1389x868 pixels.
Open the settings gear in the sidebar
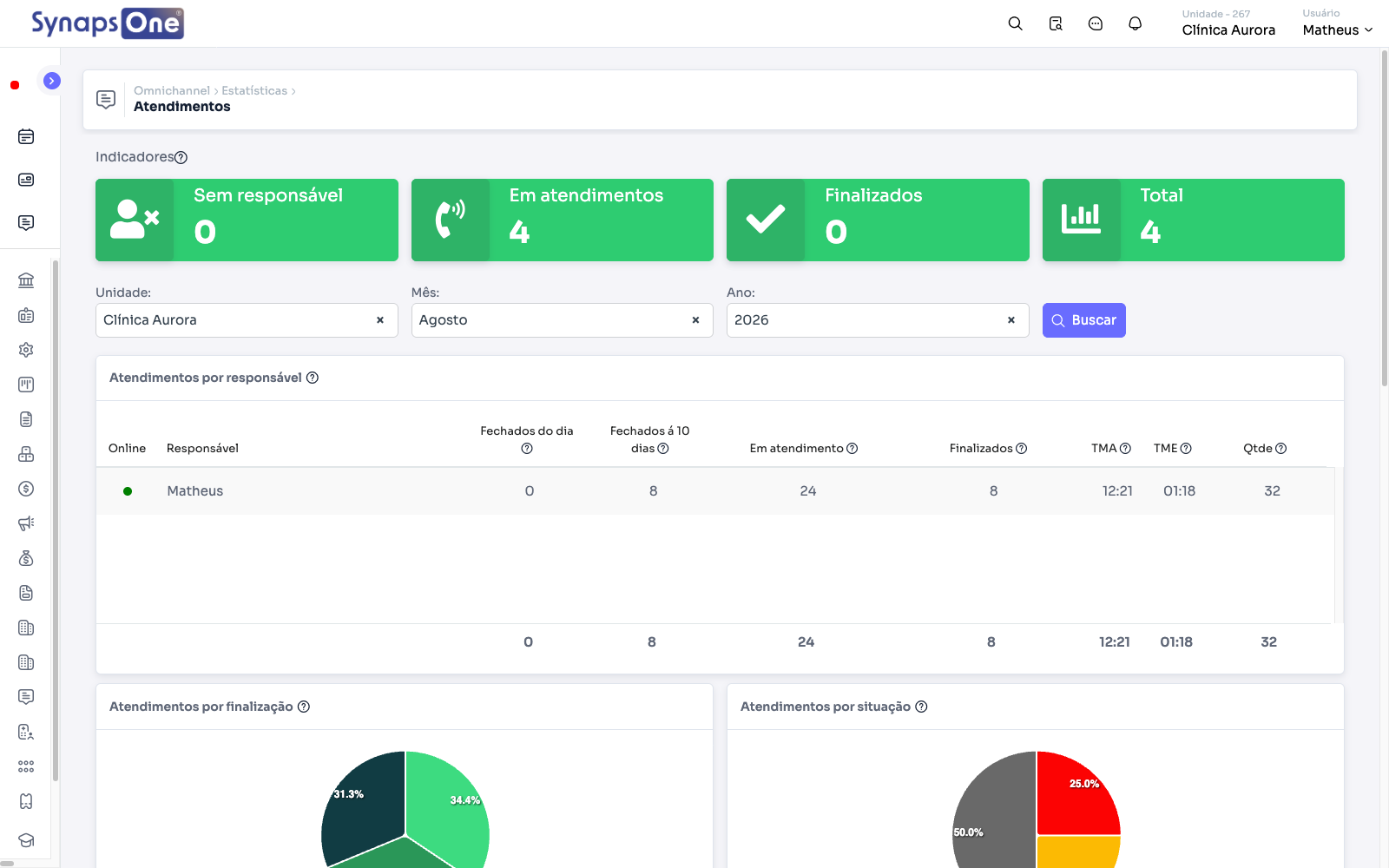(26, 350)
